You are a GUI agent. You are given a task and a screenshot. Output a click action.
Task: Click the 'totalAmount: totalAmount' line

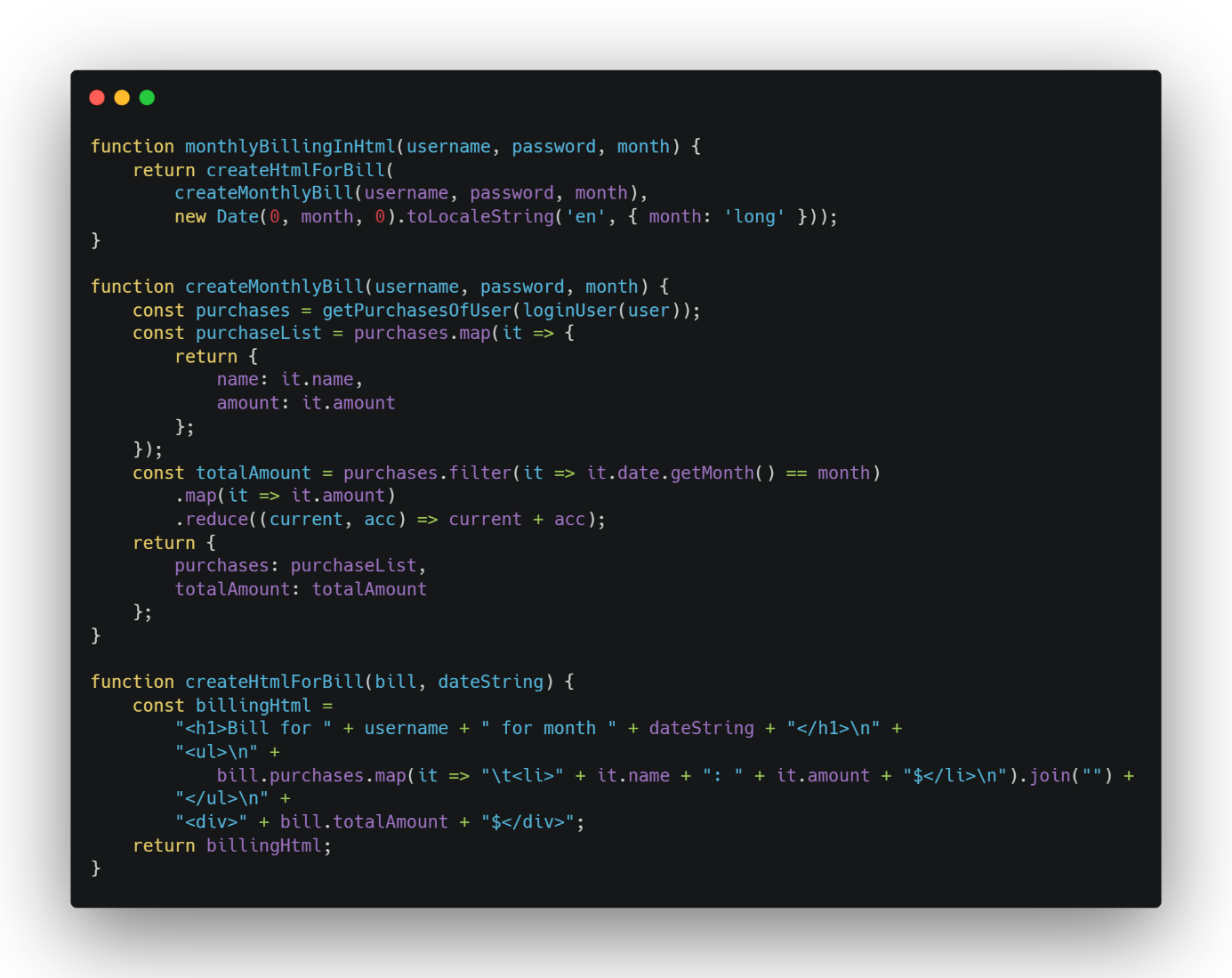[x=301, y=589]
